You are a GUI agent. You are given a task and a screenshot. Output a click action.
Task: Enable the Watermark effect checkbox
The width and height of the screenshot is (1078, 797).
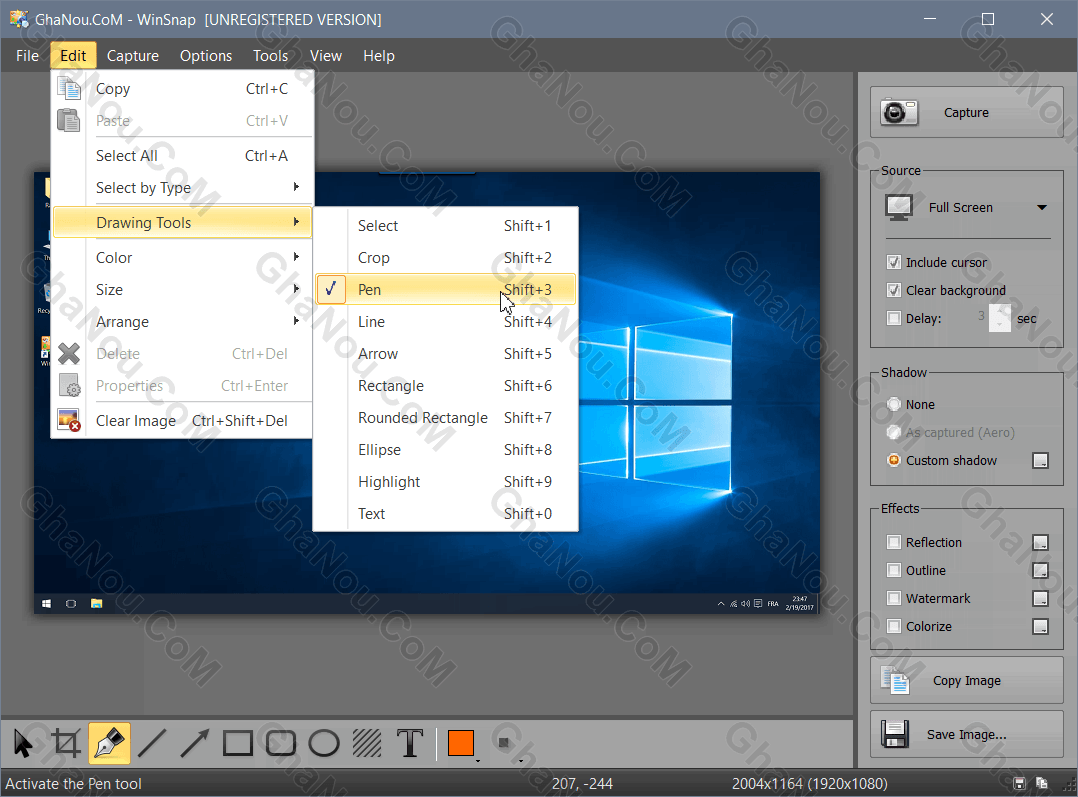(894, 598)
